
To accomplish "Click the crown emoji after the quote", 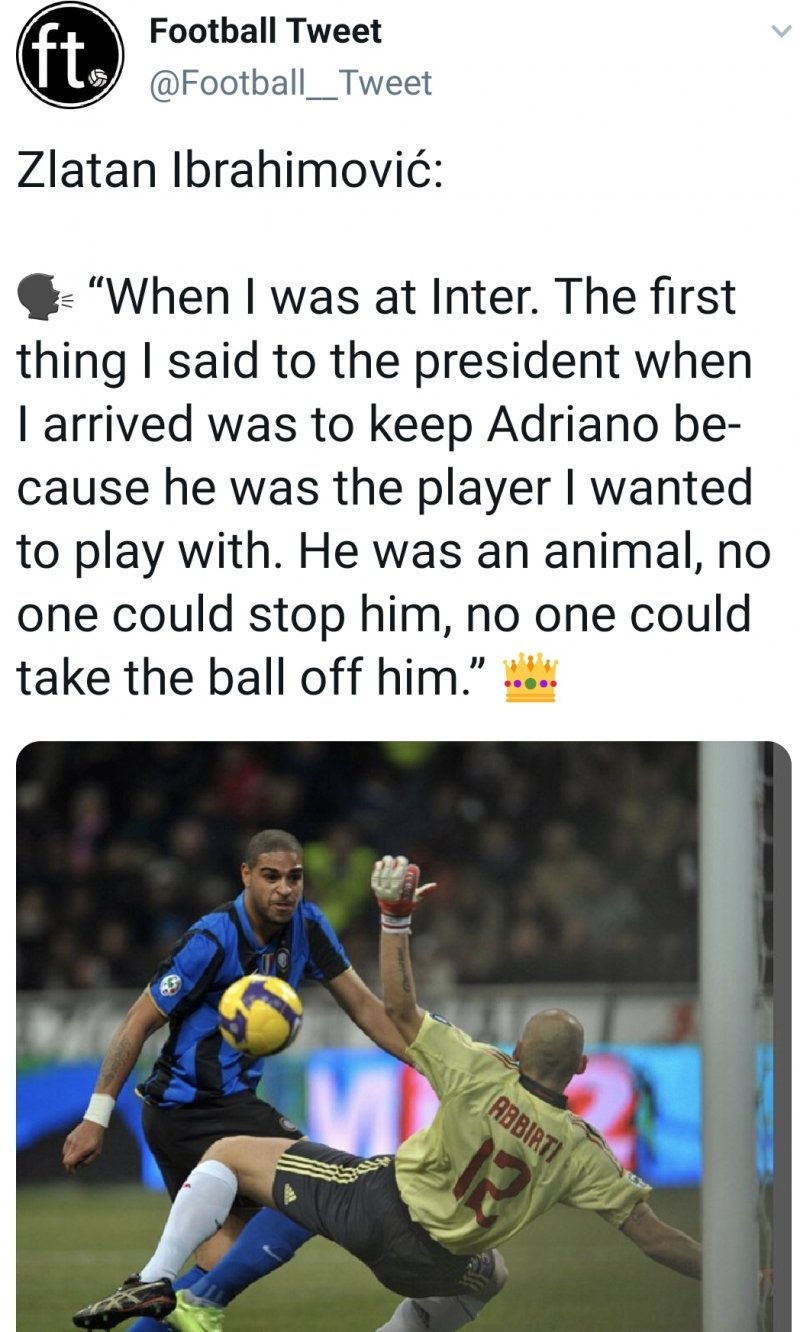I will (x=530, y=678).
